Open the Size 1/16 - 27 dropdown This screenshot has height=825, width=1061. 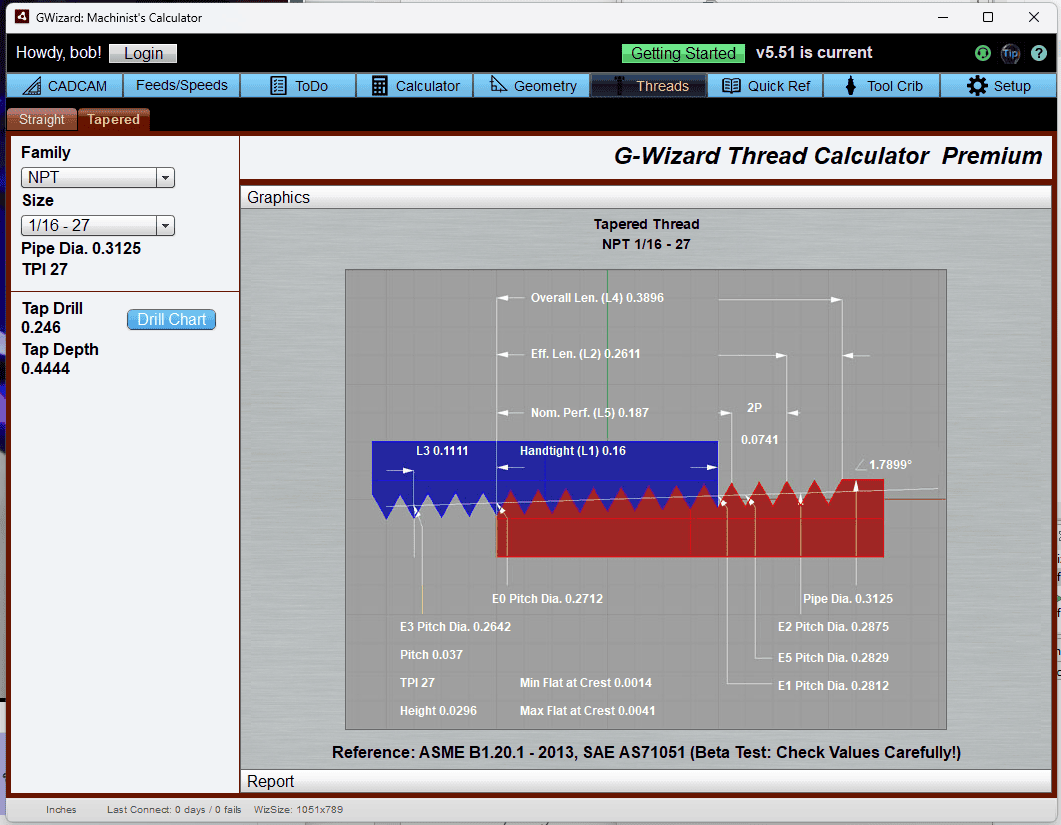(97, 225)
